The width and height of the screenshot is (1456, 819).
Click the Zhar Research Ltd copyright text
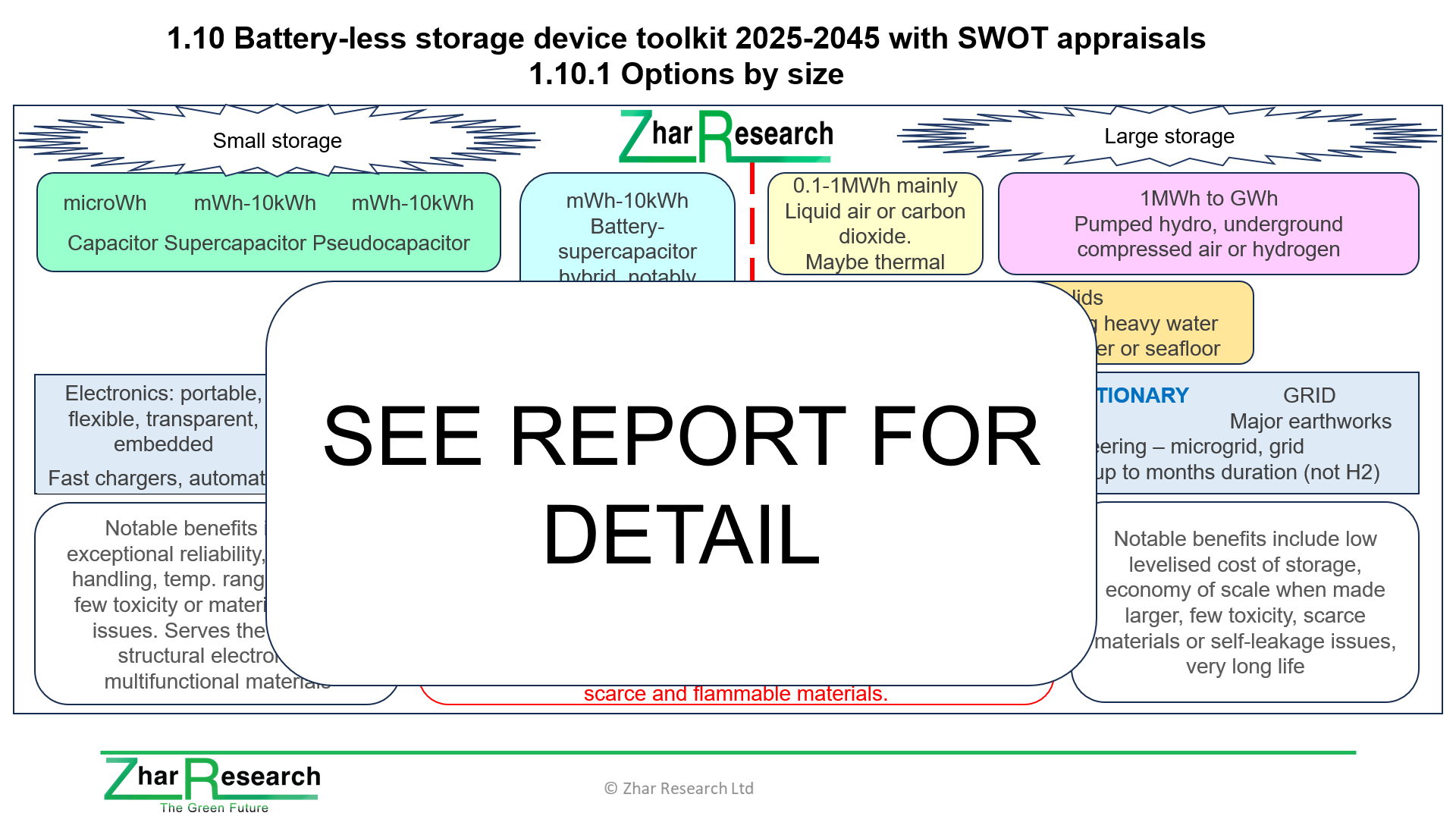tap(679, 789)
